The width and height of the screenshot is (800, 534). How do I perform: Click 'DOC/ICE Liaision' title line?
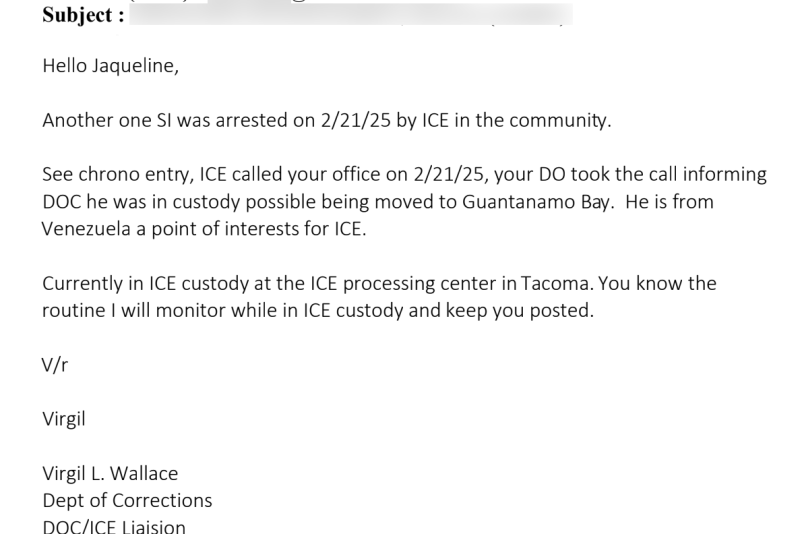(x=114, y=526)
